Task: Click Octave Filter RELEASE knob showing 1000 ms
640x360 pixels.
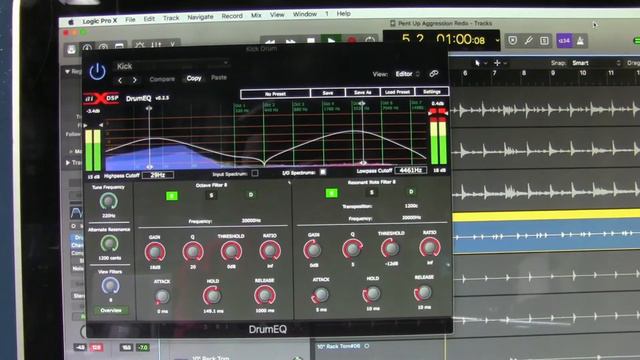Action: coord(264,295)
